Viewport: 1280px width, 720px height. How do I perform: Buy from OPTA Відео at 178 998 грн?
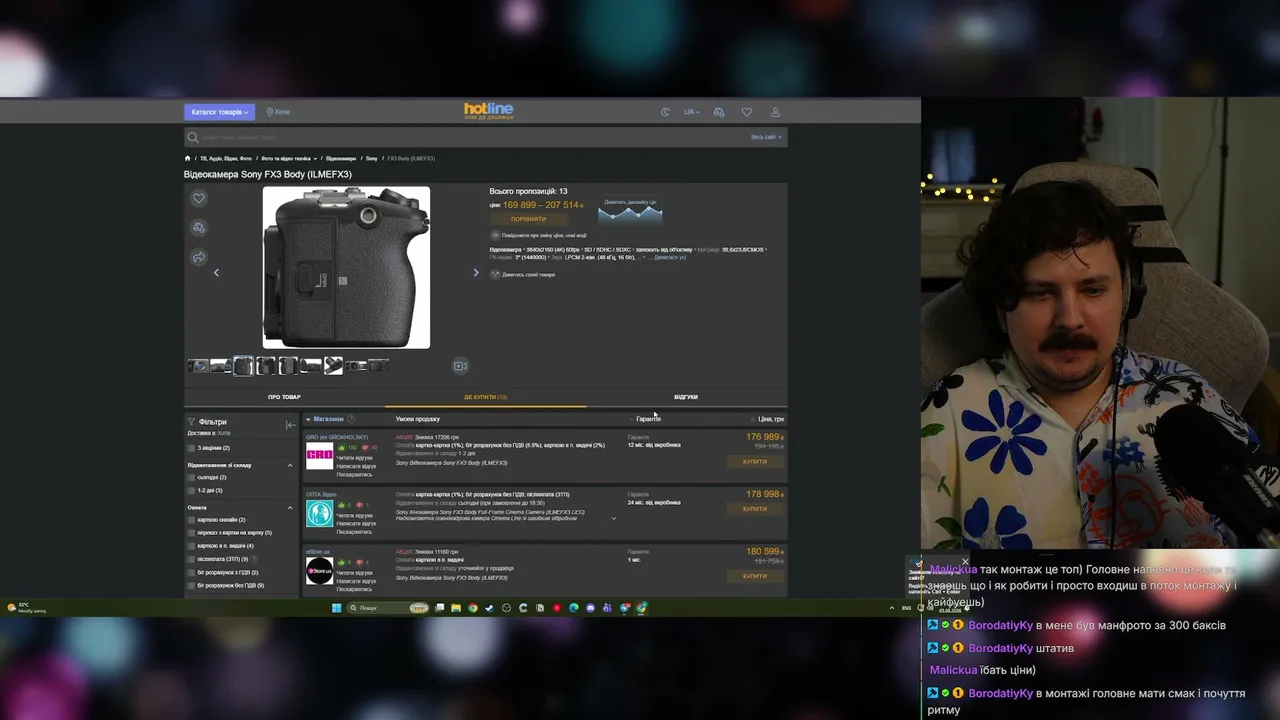[x=755, y=509]
